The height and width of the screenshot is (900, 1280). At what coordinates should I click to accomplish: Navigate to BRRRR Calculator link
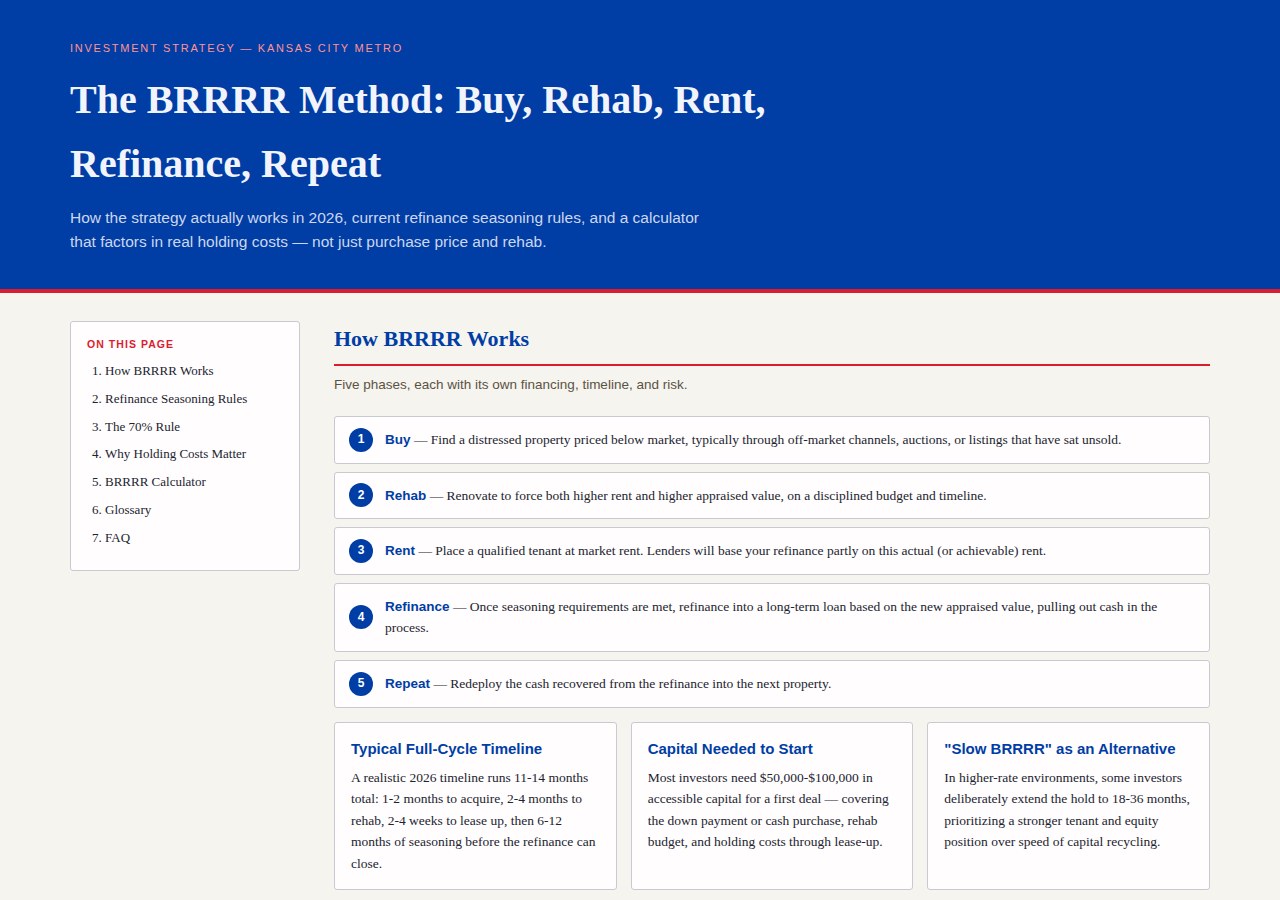(x=155, y=482)
